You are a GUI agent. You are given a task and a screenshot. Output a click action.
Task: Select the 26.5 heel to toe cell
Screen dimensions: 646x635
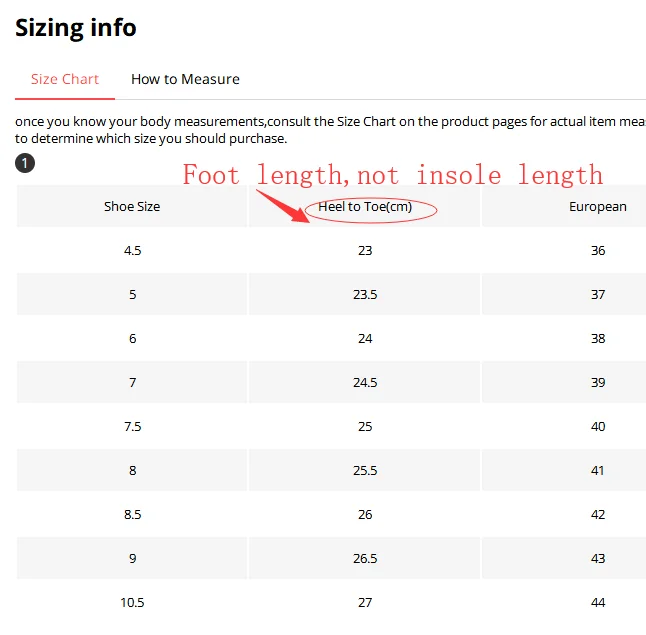pyautogui.click(x=365, y=558)
